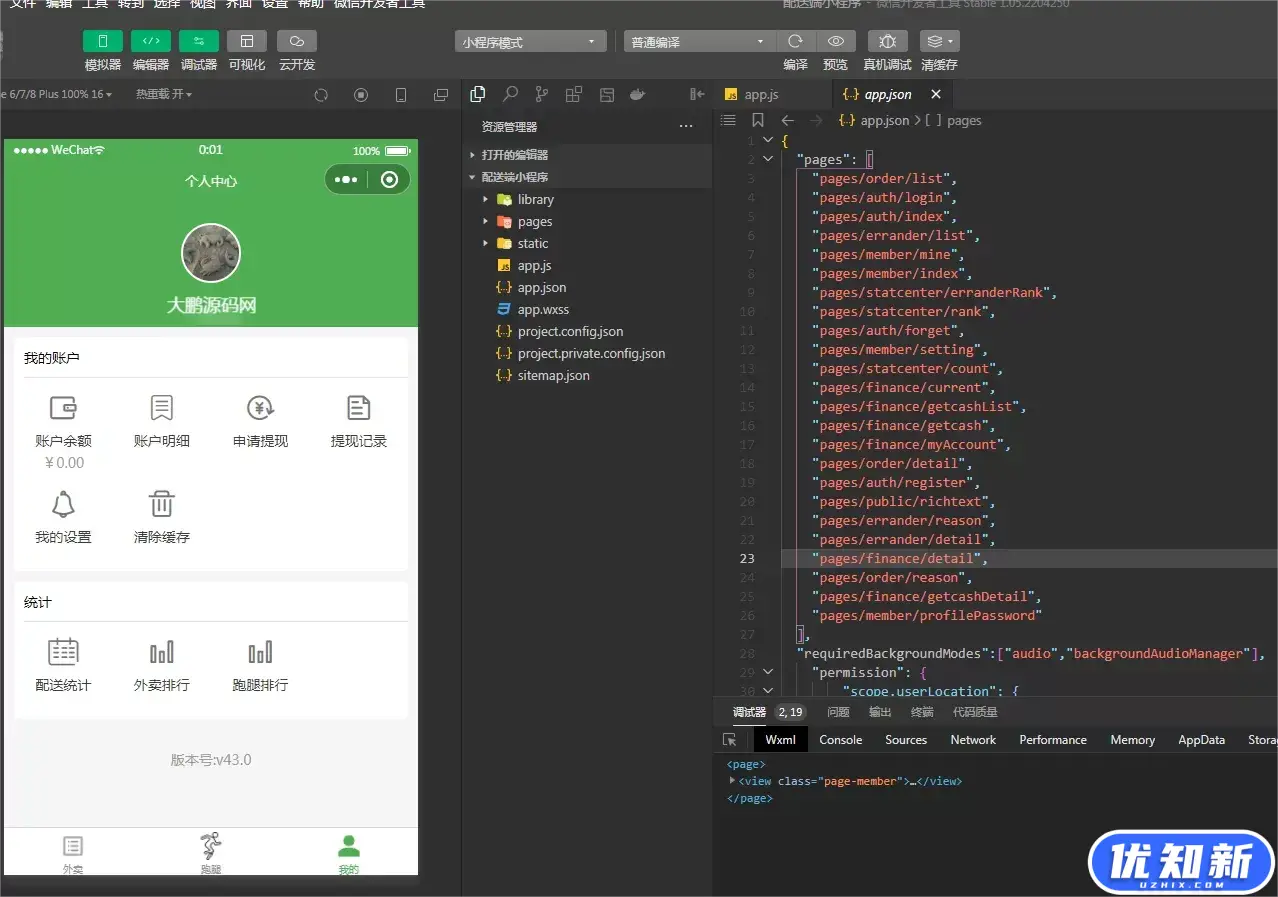Tap the user avatar in simulator
Screen dimensions: 1278x897
point(210,253)
